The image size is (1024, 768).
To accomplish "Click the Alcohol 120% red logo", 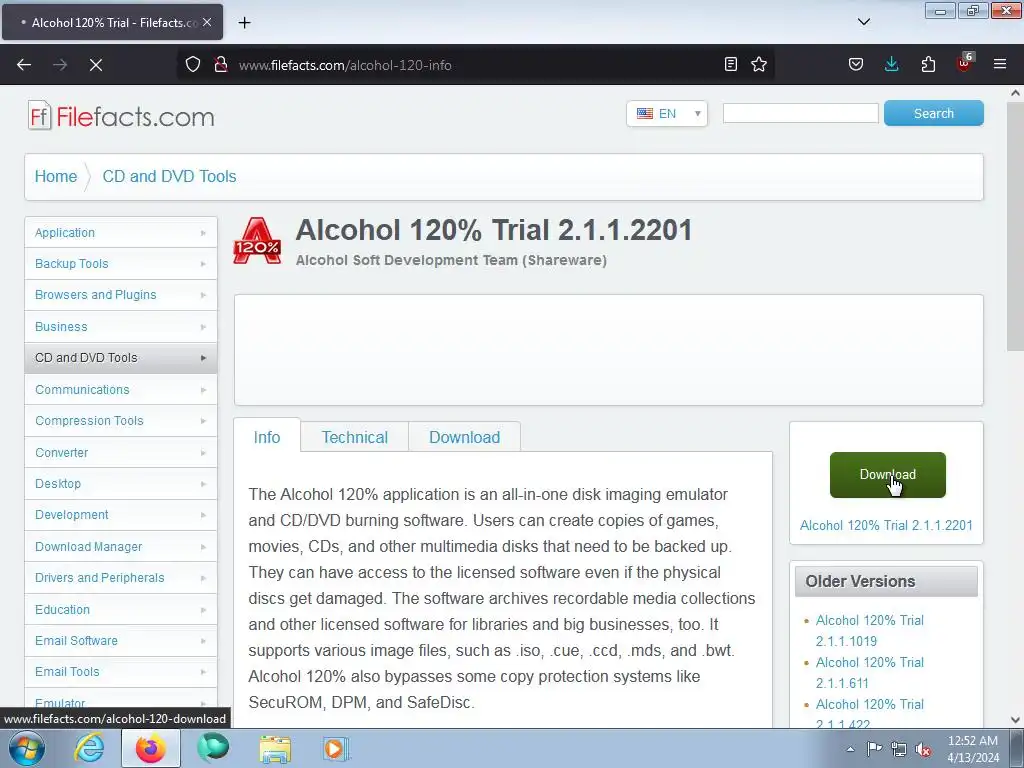I will [x=257, y=241].
